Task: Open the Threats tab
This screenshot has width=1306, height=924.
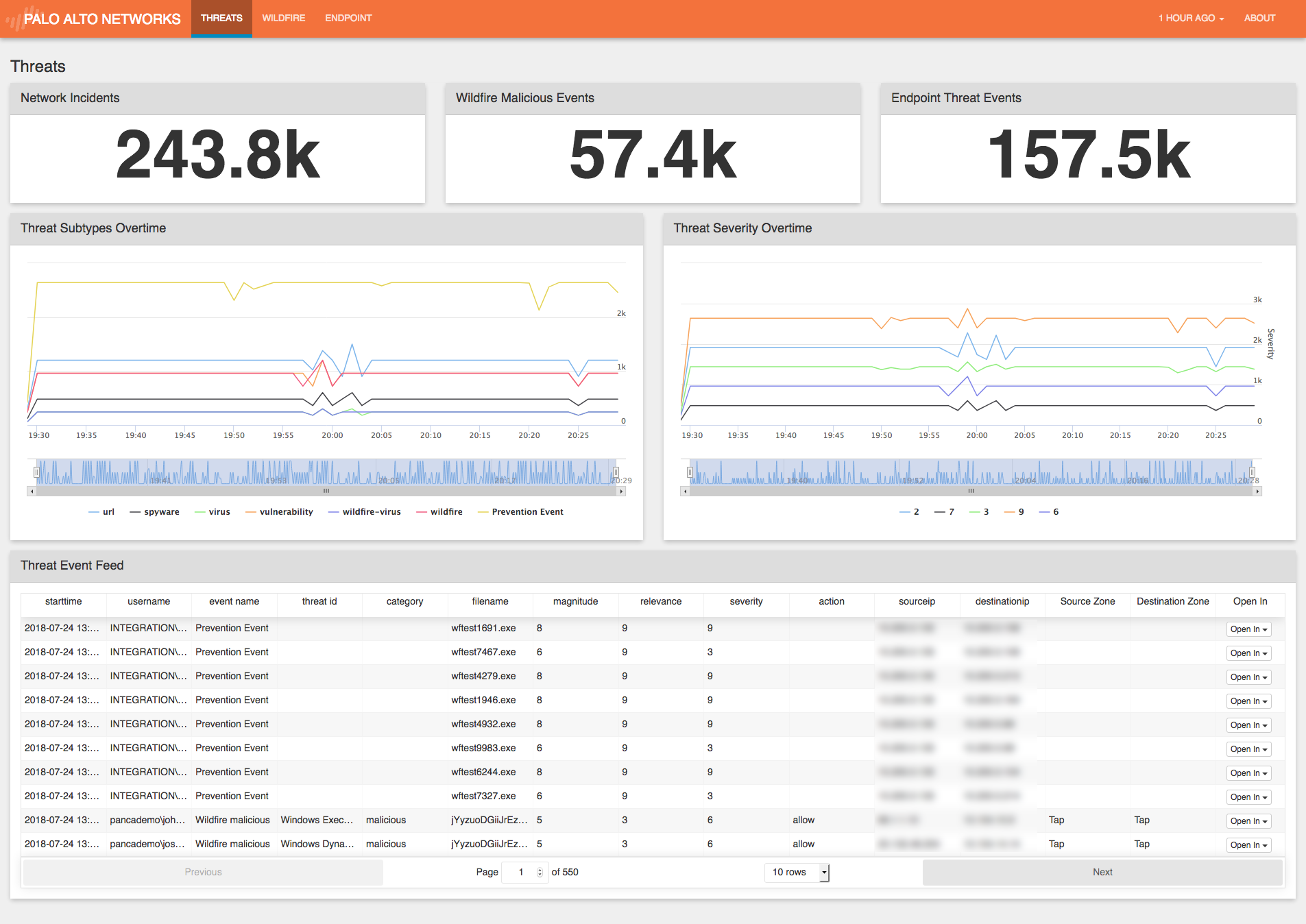Action: pos(221,19)
